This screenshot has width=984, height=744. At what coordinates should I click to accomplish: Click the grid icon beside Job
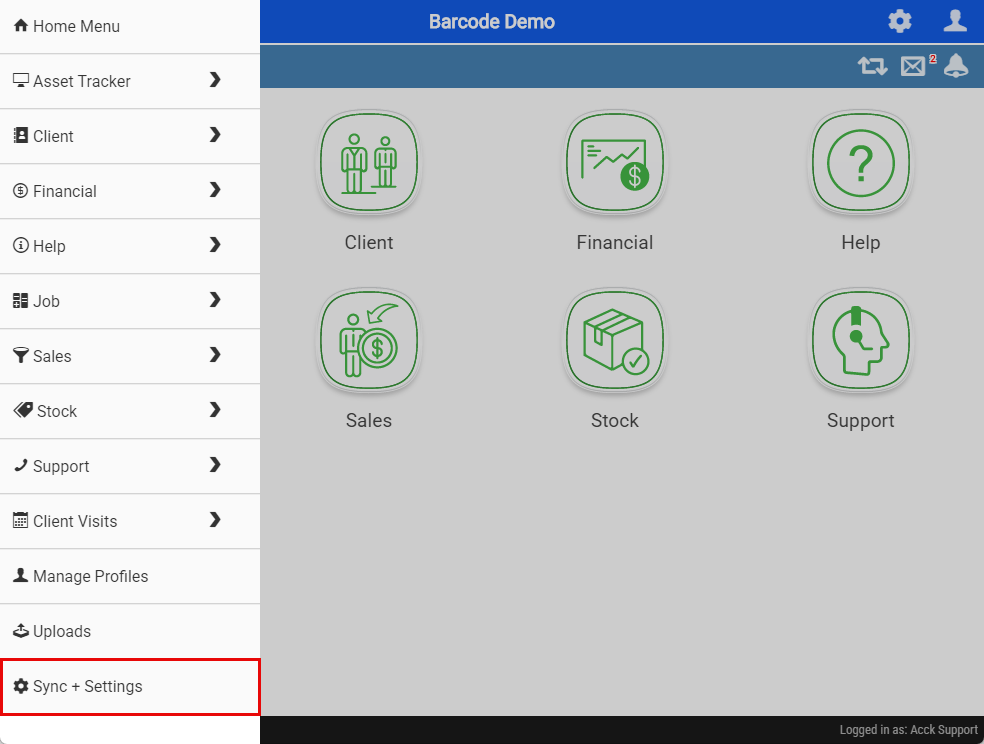pyautogui.click(x=21, y=300)
